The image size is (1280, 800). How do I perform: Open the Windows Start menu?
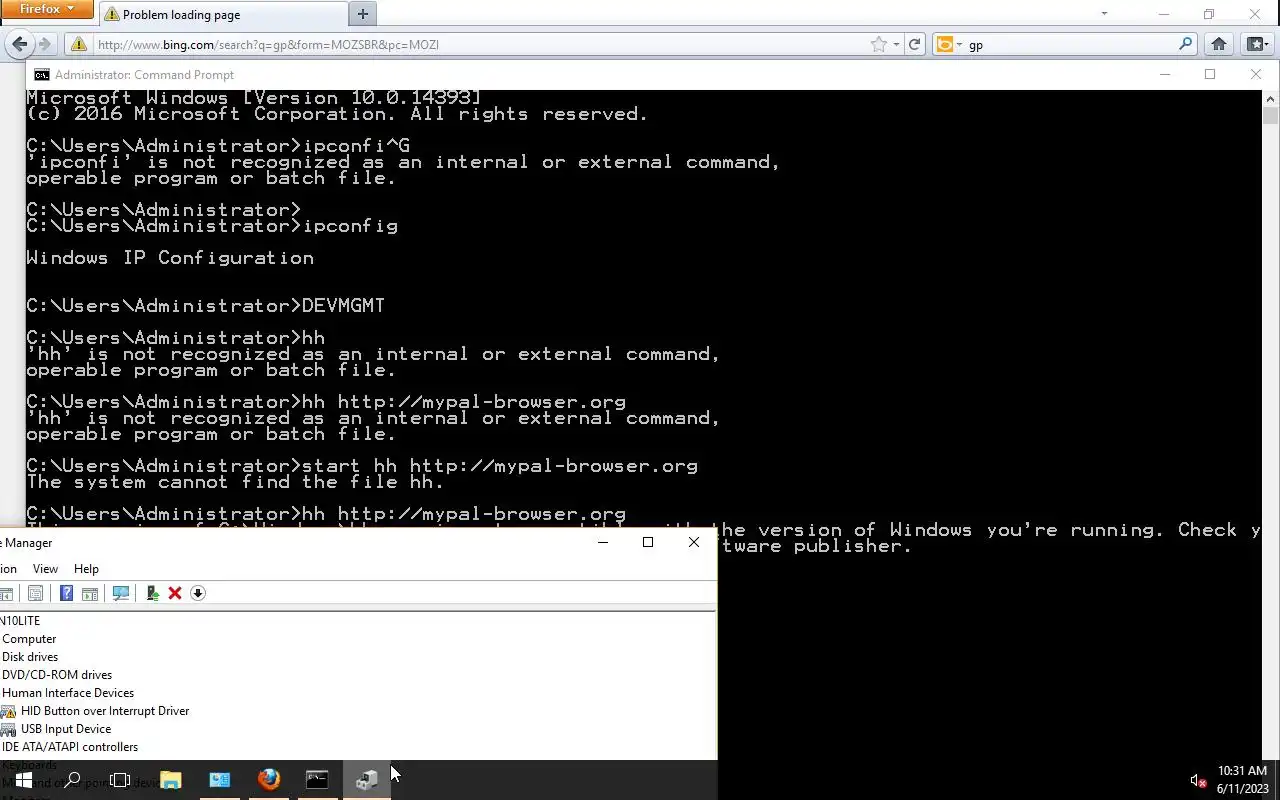pyautogui.click(x=23, y=780)
